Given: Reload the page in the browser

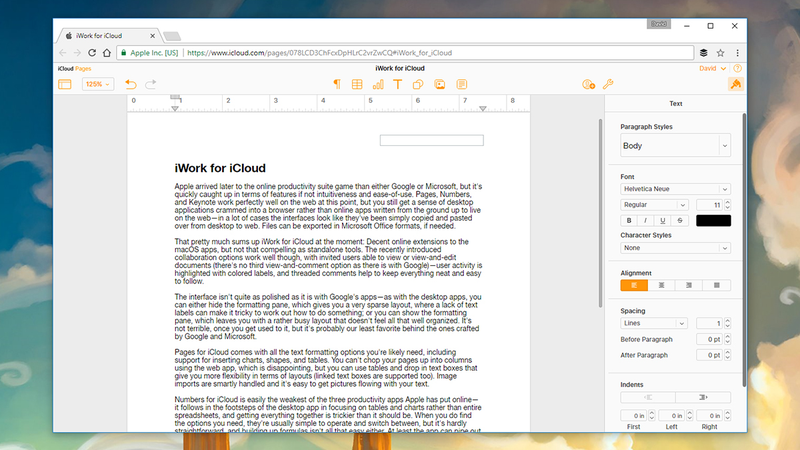Looking at the screenshot, I should click(x=92, y=53).
